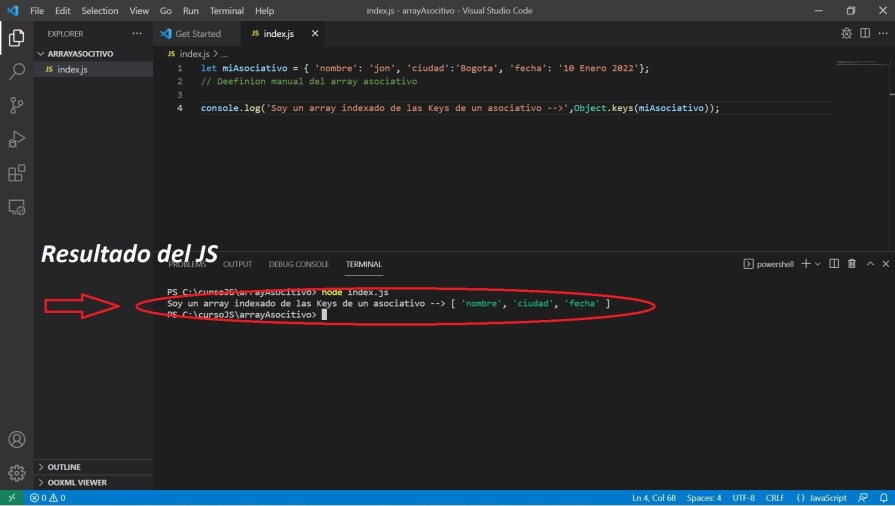Open the Accounts menu icon

[x=17, y=439]
